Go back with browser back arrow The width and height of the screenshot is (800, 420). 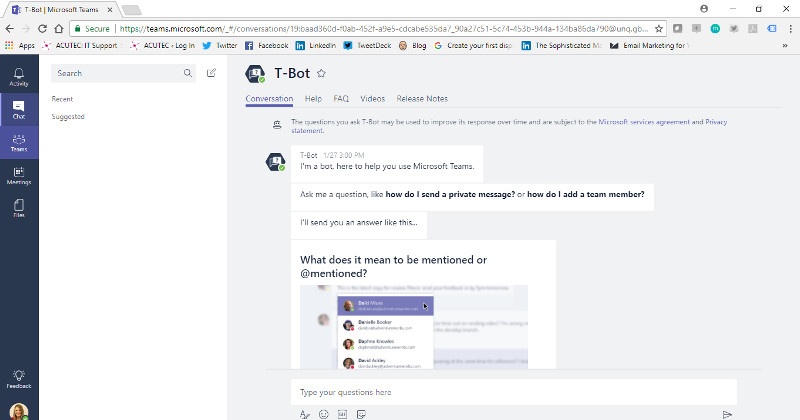(10, 29)
